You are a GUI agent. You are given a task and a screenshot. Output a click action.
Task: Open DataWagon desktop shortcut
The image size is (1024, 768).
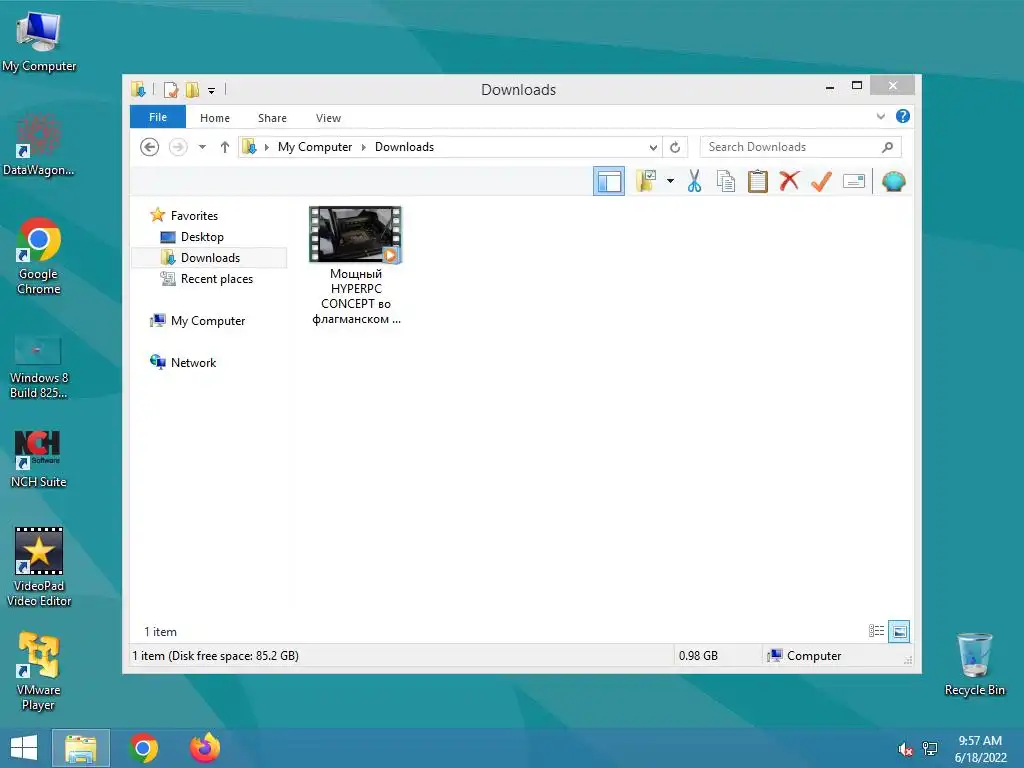pos(39,146)
